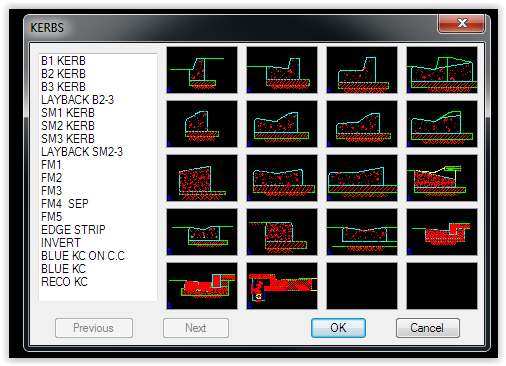Click the Next page button
This screenshot has height=366, width=506.
point(196,328)
